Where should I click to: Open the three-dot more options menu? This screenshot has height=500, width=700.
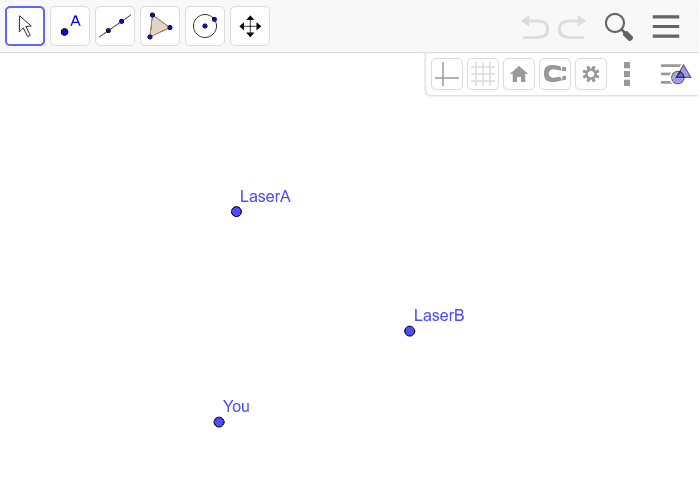pyautogui.click(x=627, y=74)
